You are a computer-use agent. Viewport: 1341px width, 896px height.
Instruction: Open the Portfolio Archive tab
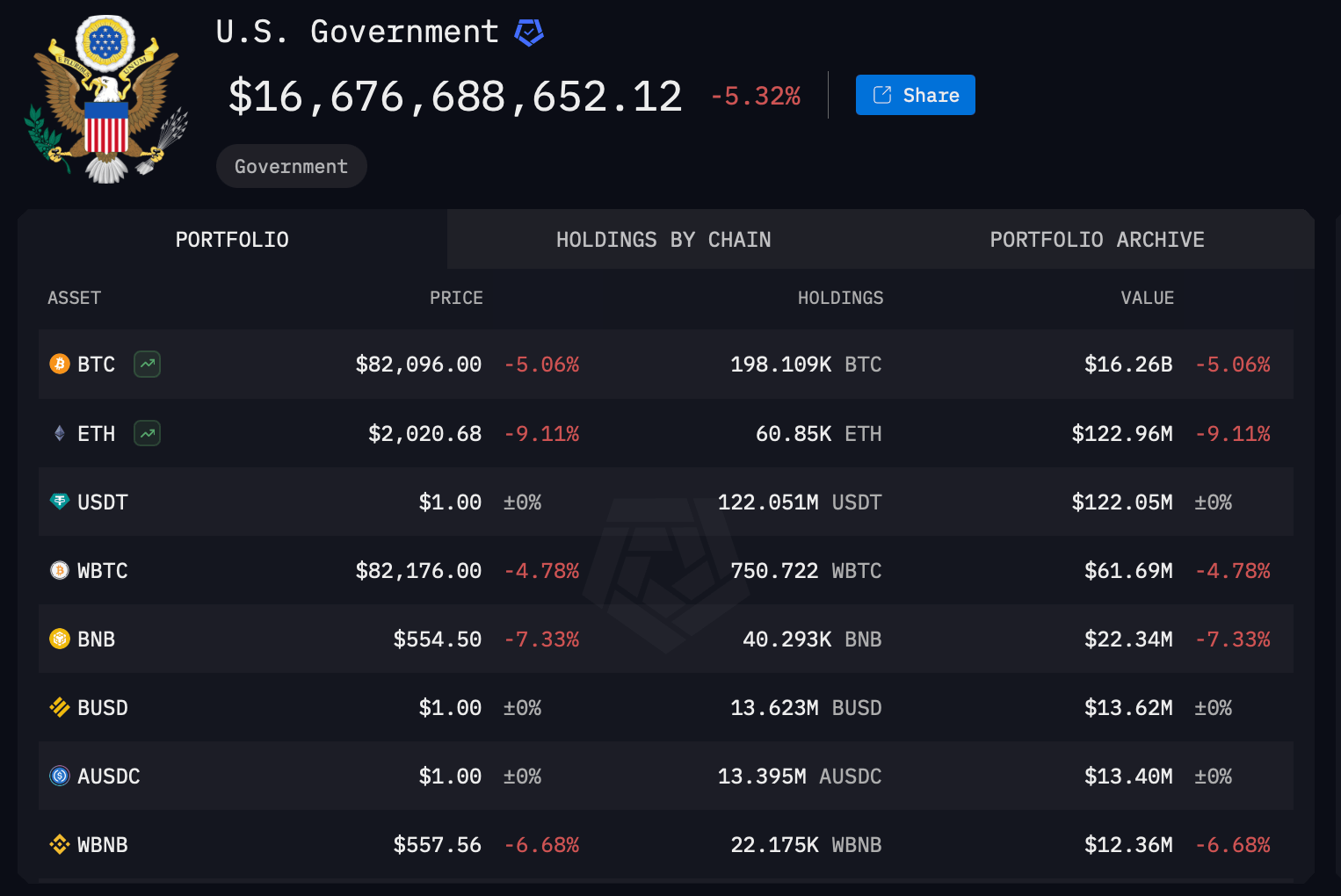pyautogui.click(x=1098, y=238)
